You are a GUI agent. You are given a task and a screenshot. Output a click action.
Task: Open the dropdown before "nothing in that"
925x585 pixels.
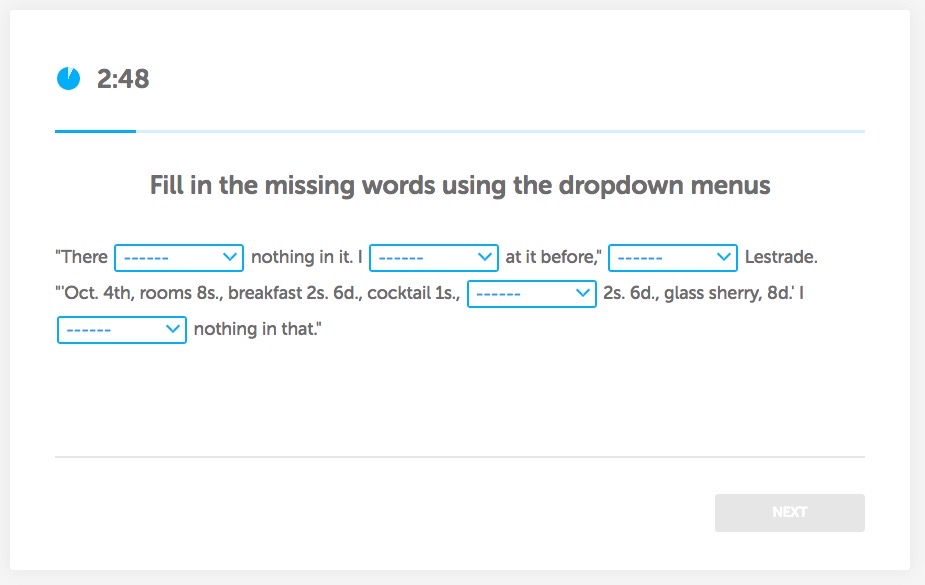pyautogui.click(x=121, y=330)
